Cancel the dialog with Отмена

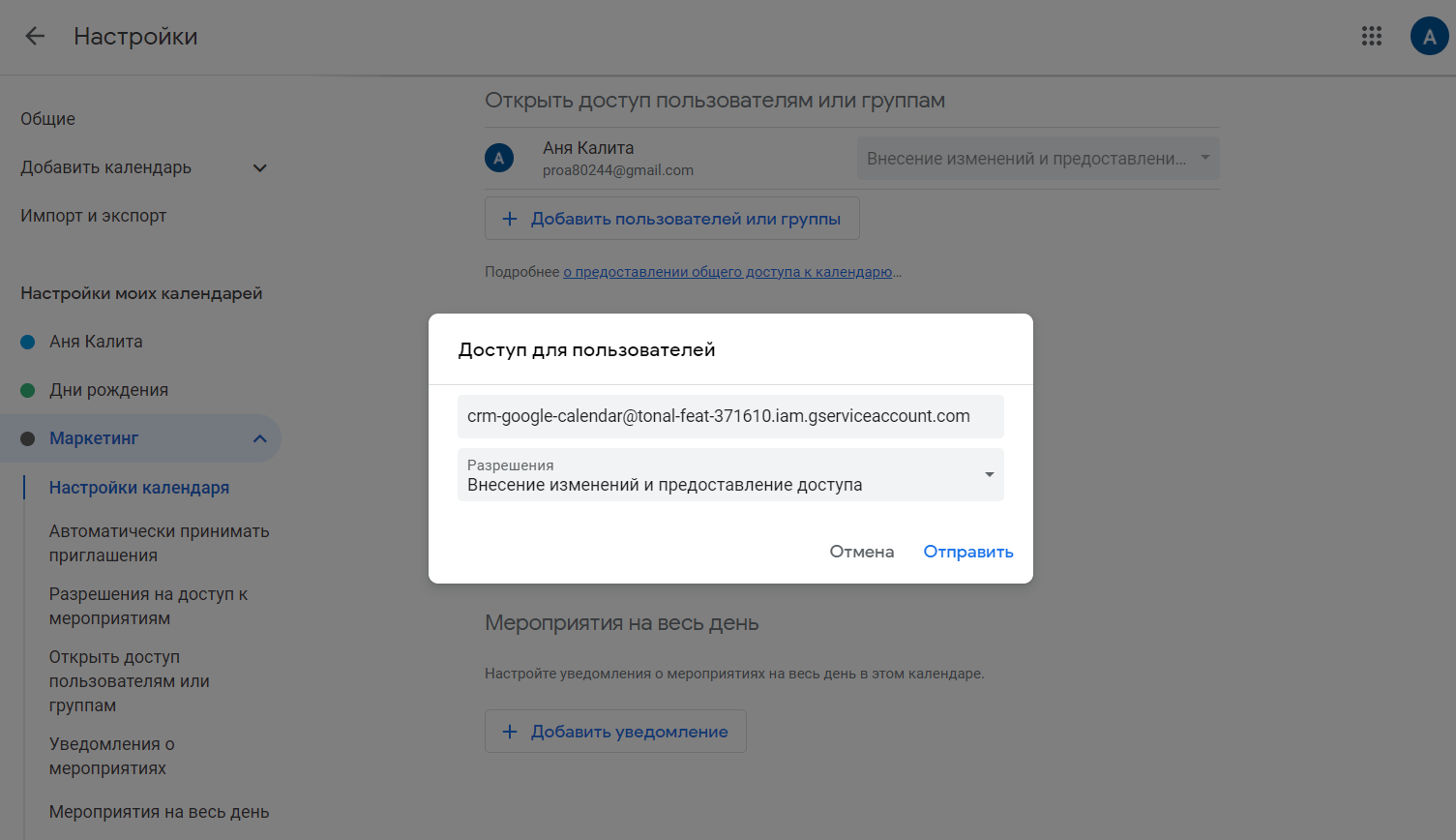click(861, 552)
